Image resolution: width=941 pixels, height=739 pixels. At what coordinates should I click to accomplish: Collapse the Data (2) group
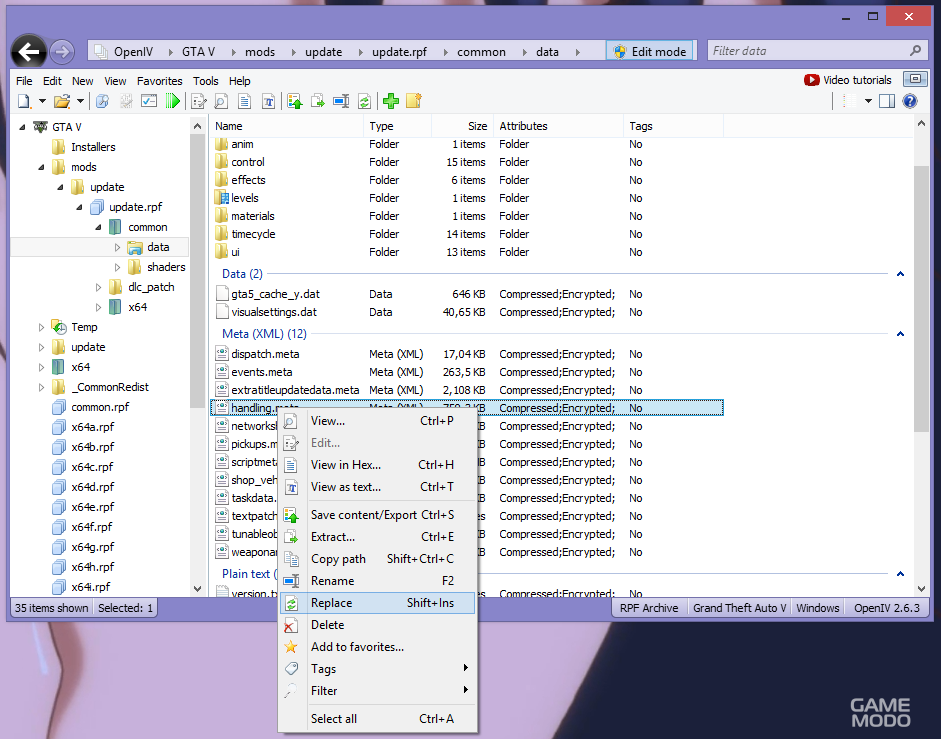click(x=900, y=274)
